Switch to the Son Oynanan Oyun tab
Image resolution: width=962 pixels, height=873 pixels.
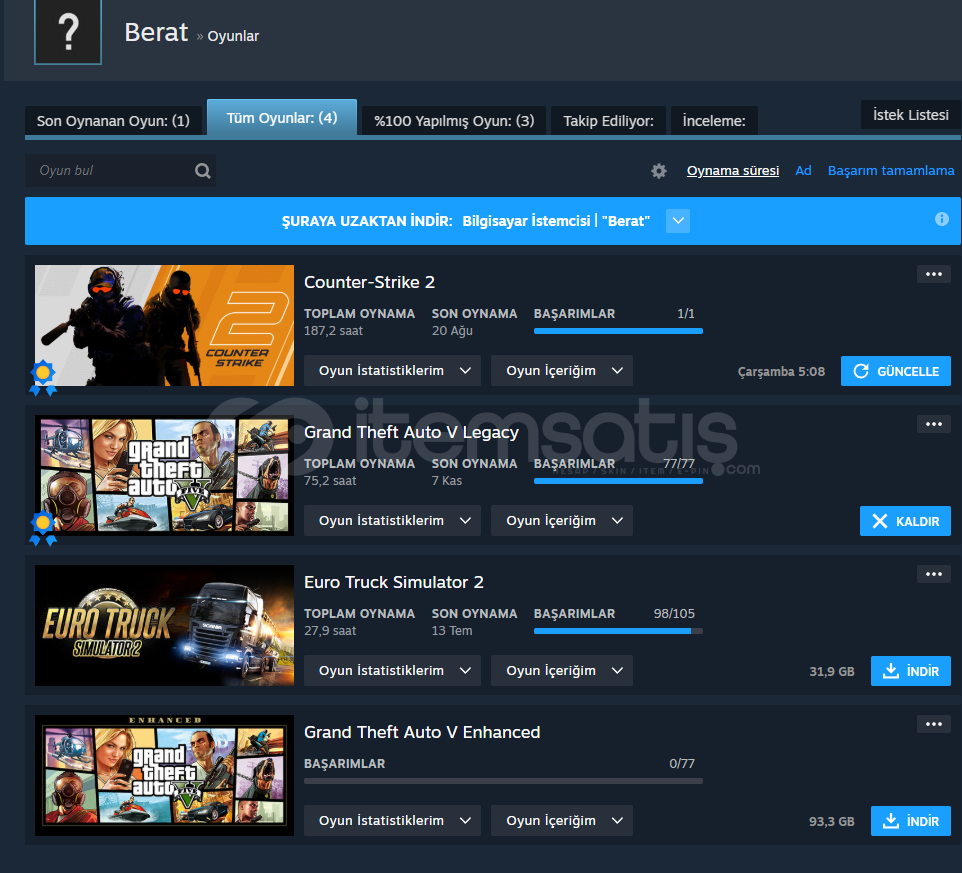coord(113,121)
